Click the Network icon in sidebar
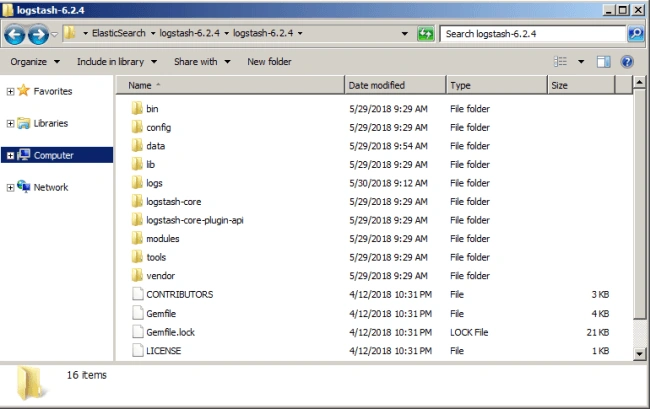The image size is (650, 409). click(x=24, y=186)
